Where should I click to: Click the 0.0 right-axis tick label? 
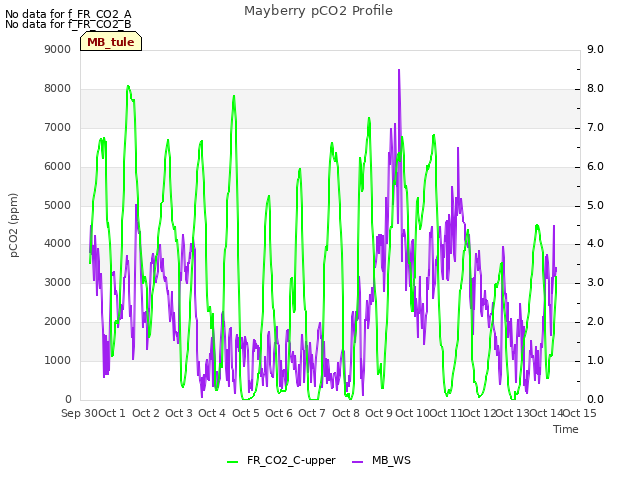click(595, 399)
